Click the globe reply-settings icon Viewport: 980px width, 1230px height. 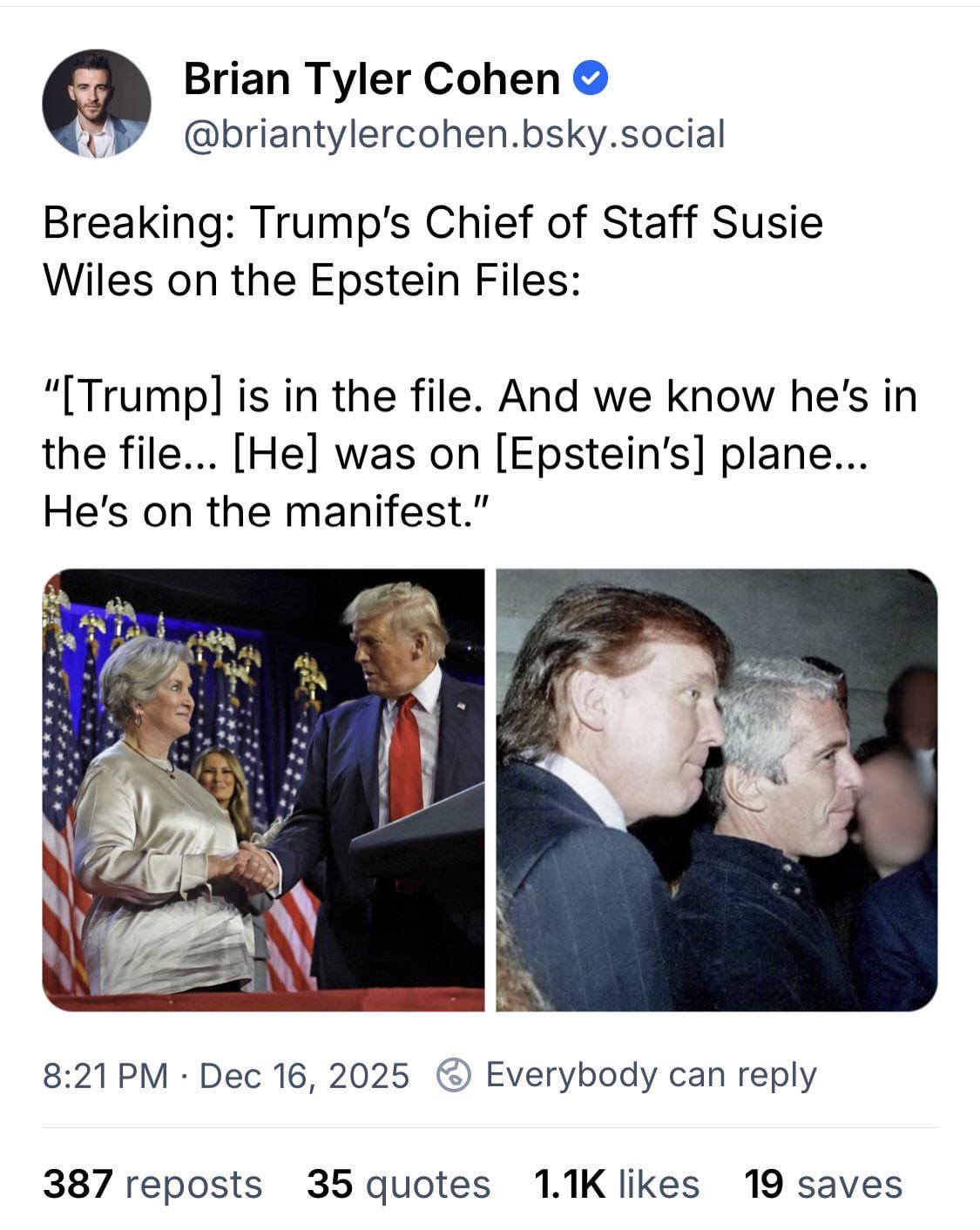[x=454, y=1075]
